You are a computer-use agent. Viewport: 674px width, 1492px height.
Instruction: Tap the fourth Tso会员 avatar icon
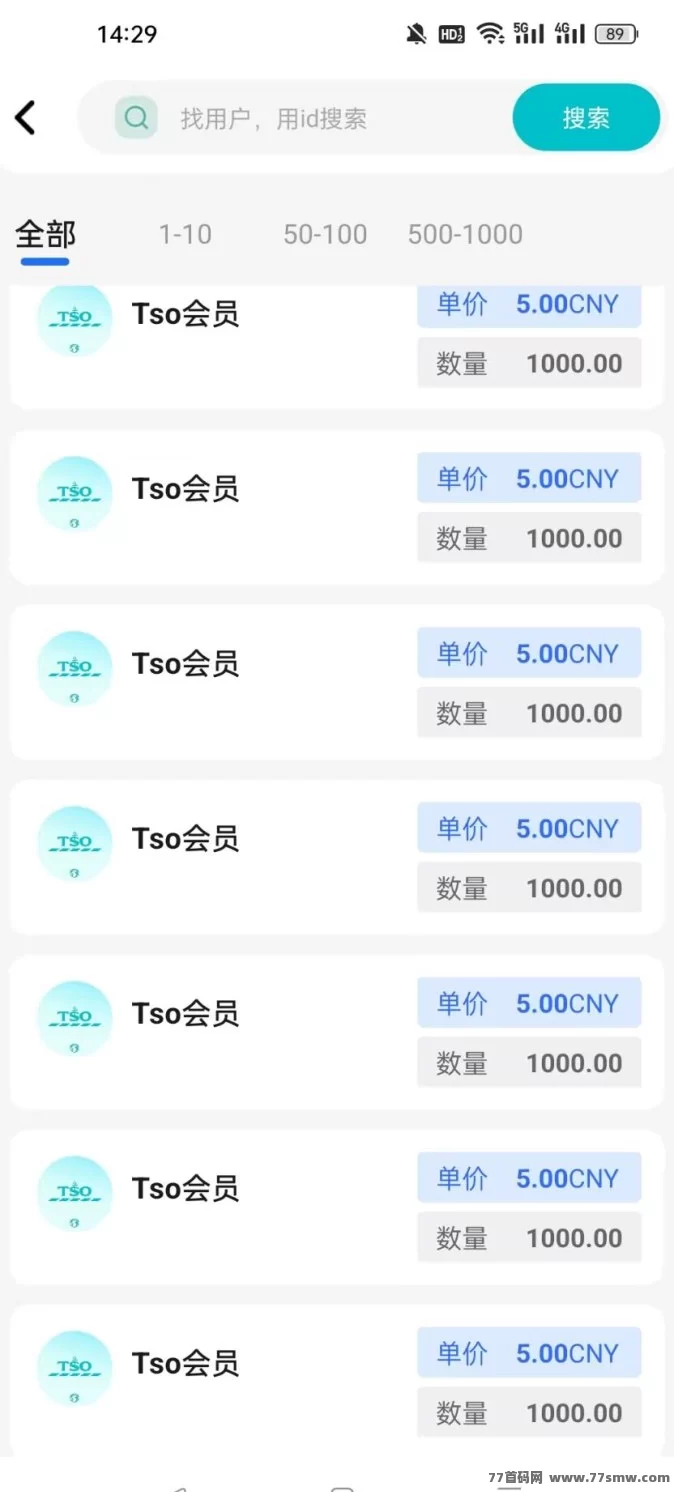pos(74,843)
